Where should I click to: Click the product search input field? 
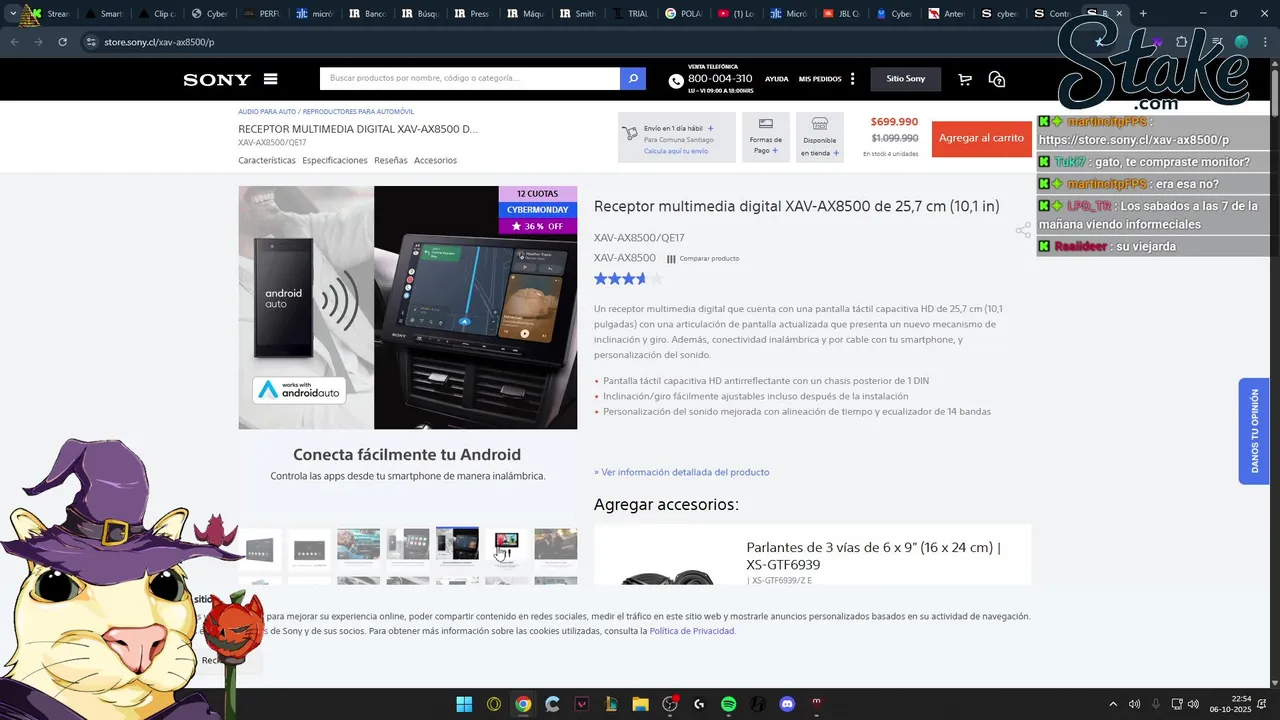[470, 78]
